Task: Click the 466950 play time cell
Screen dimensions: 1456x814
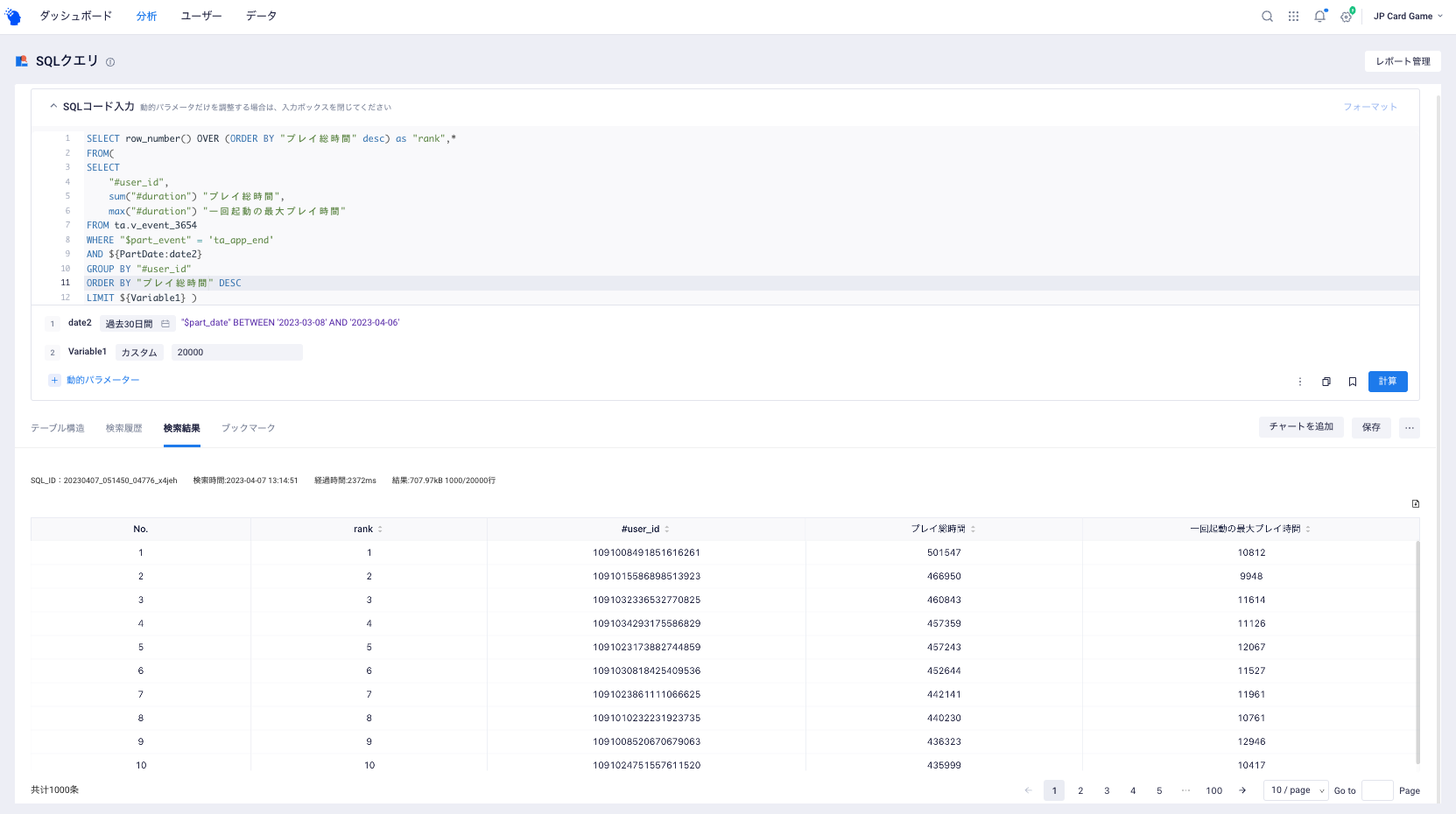Action: point(944,576)
